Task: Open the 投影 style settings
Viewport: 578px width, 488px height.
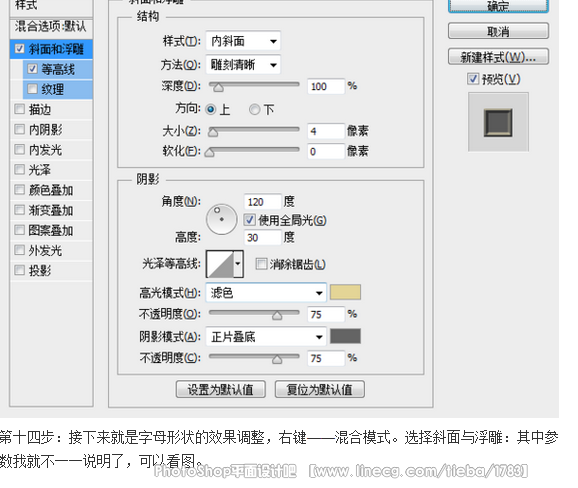Action: pos(40,271)
